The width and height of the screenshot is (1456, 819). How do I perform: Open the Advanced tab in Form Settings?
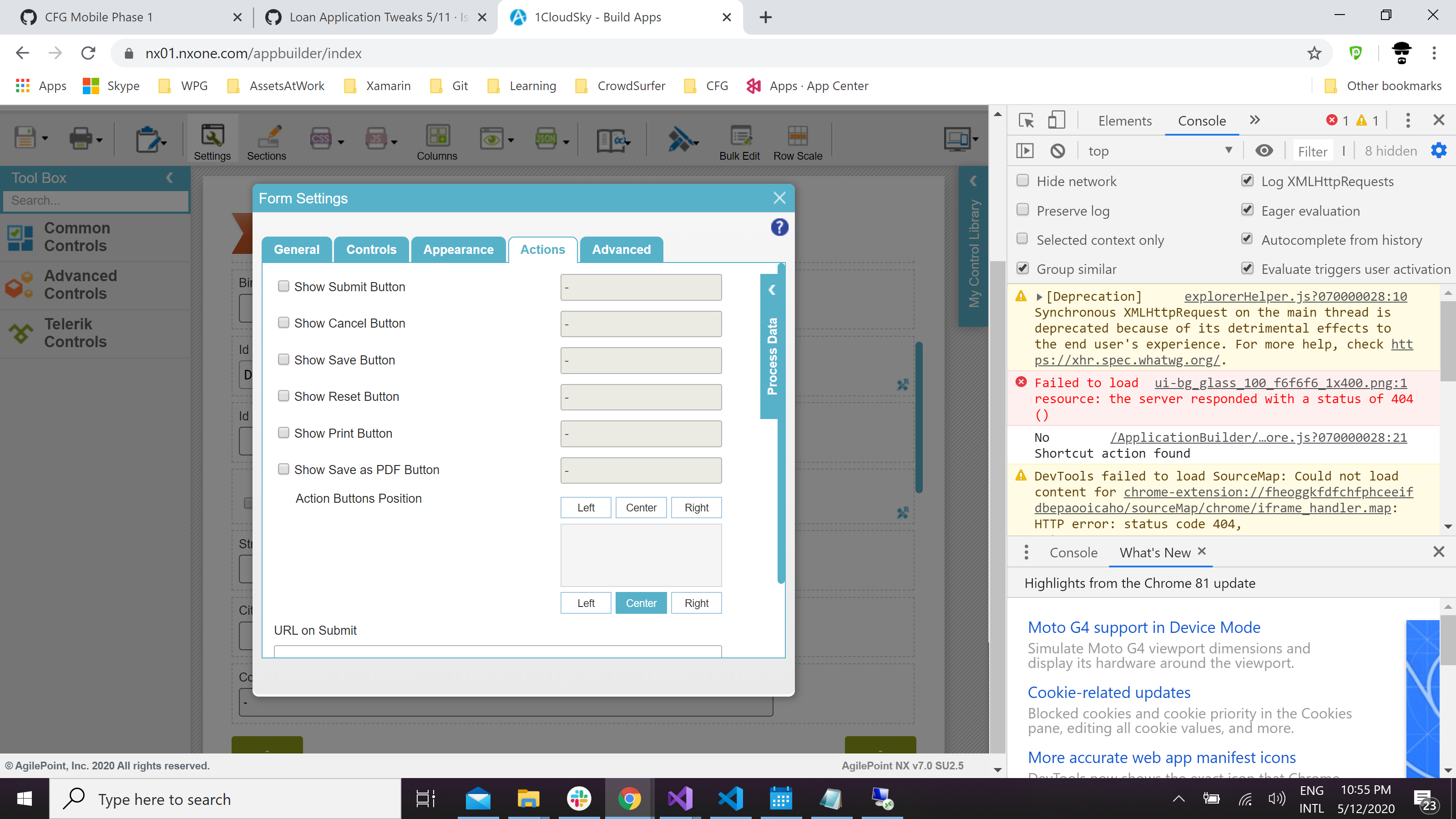621,249
